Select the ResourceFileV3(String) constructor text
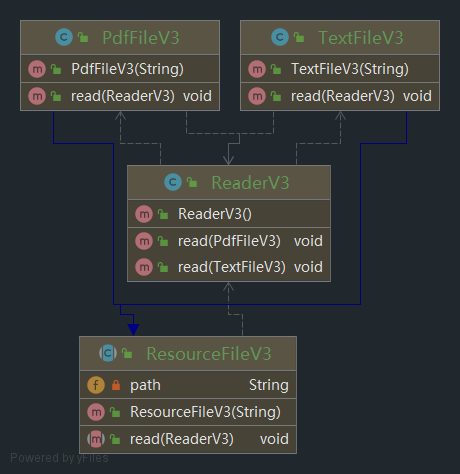 point(205,412)
